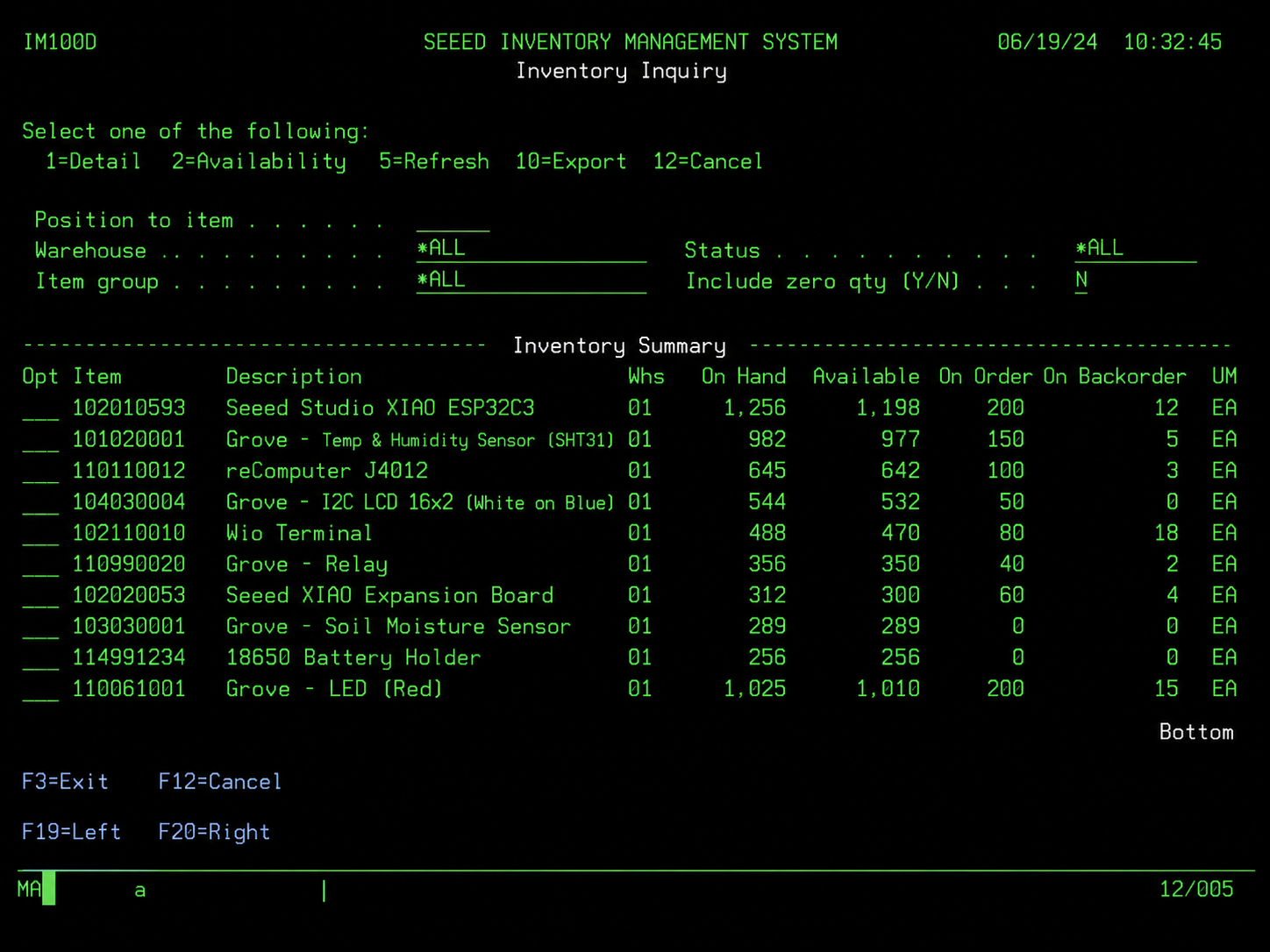
Task: Click description Seeed Studio XIAO ESP32C3
Action: [380, 409]
